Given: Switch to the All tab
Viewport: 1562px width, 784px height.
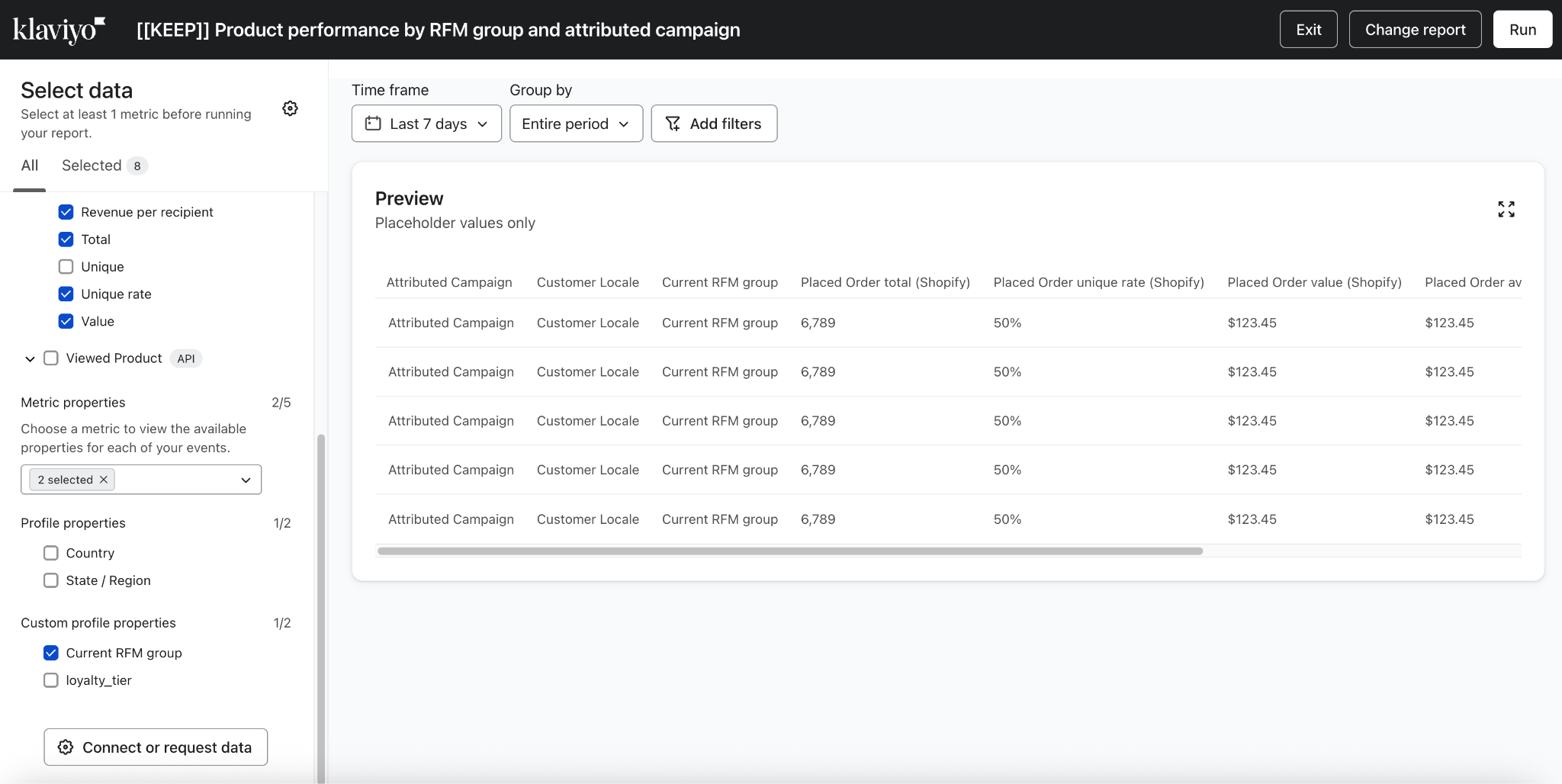Looking at the screenshot, I should point(30,165).
